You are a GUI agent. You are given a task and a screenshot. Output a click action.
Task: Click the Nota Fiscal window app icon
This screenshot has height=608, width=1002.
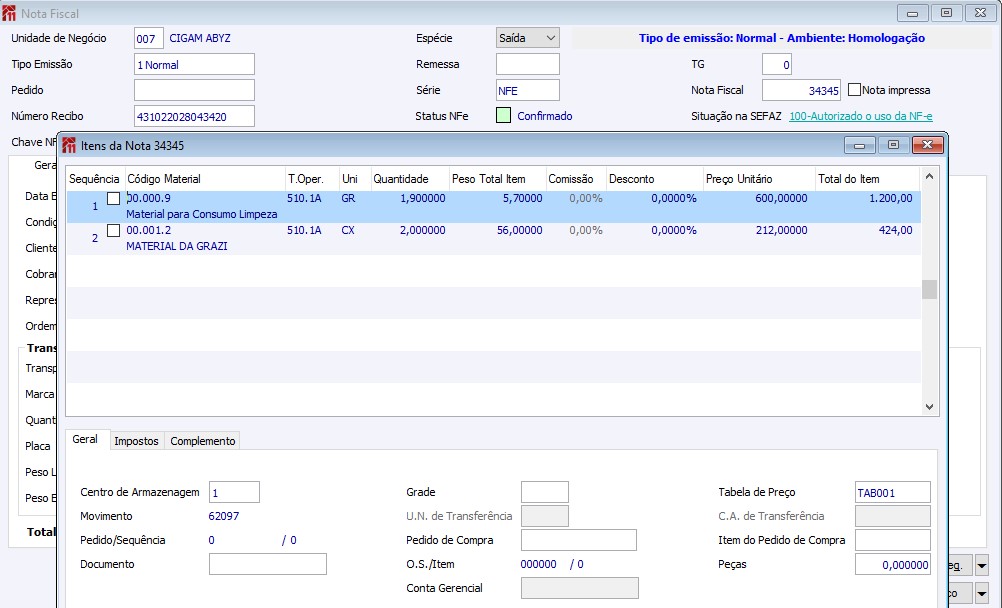[x=10, y=14]
